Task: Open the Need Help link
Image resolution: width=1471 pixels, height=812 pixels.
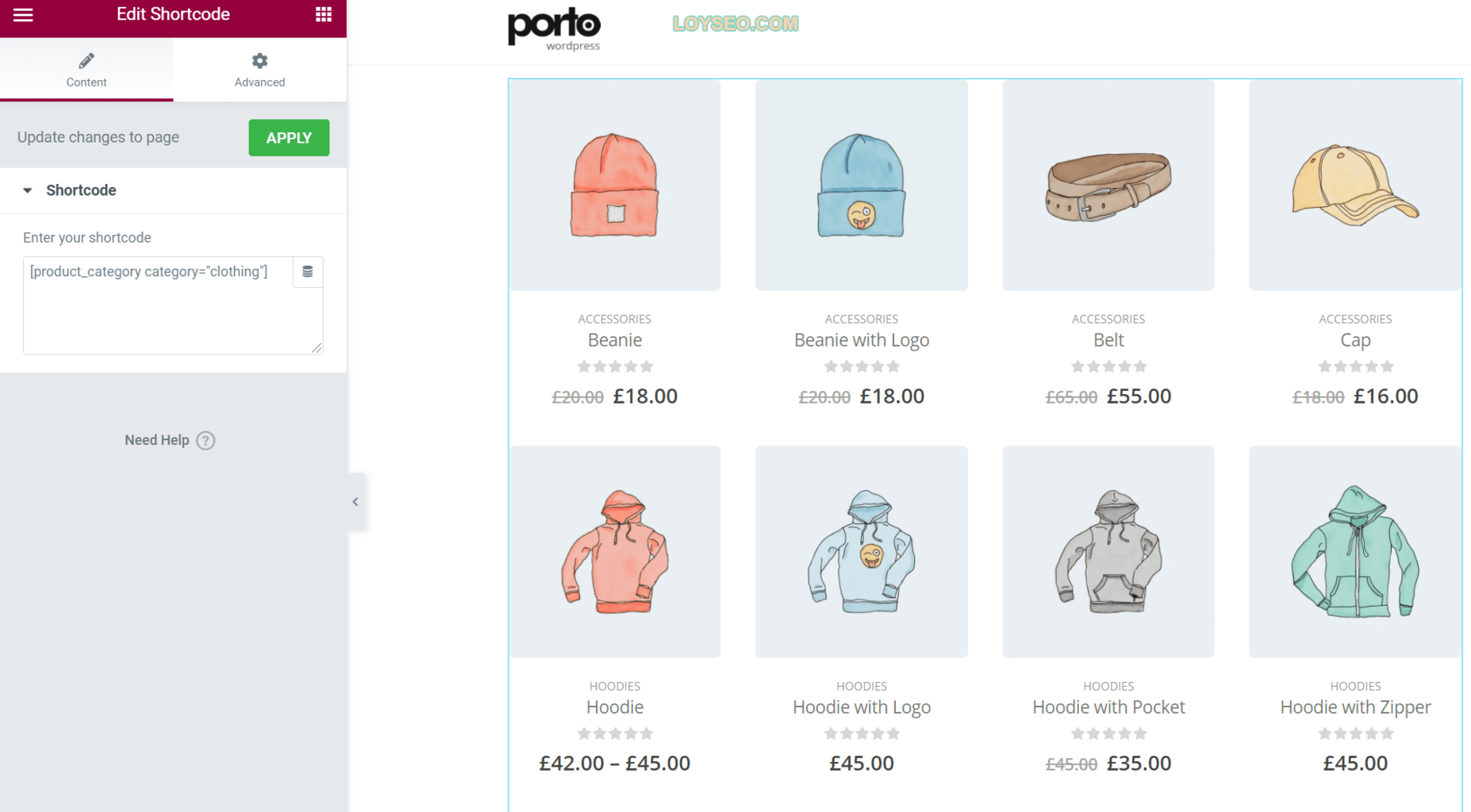Action: point(157,440)
